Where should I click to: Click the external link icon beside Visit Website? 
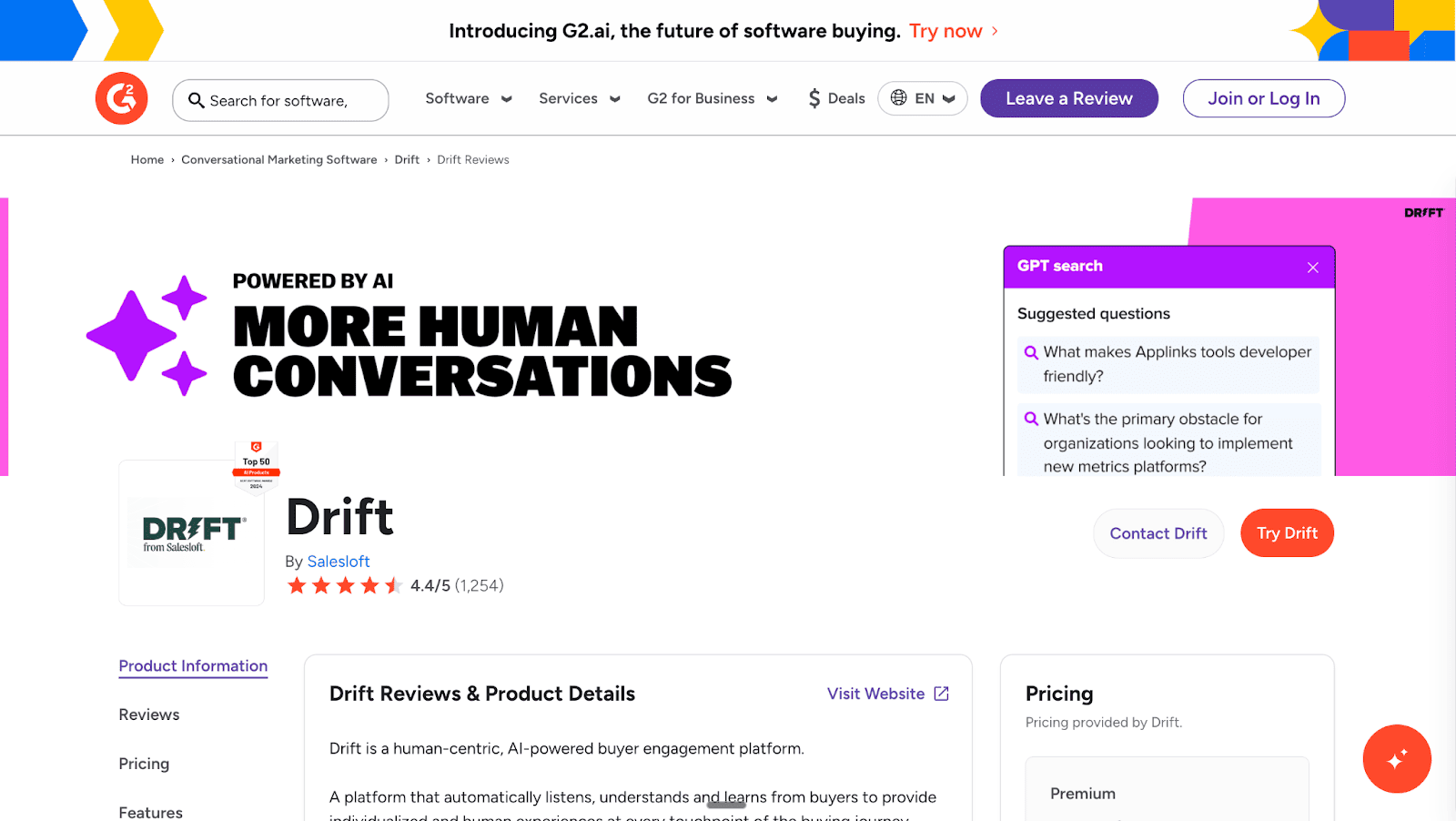pos(942,693)
